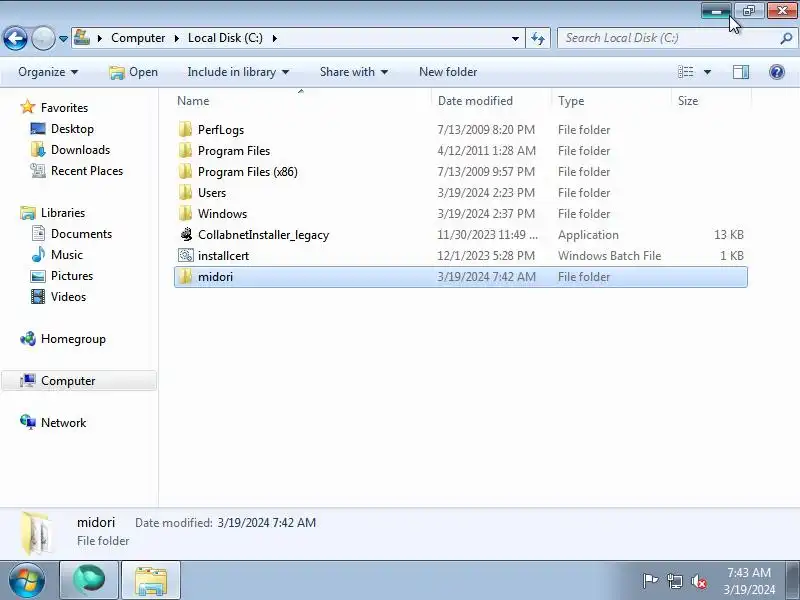
Task: Click the '3/19/2024 2:23 PM' date cell
Action: (x=486, y=192)
